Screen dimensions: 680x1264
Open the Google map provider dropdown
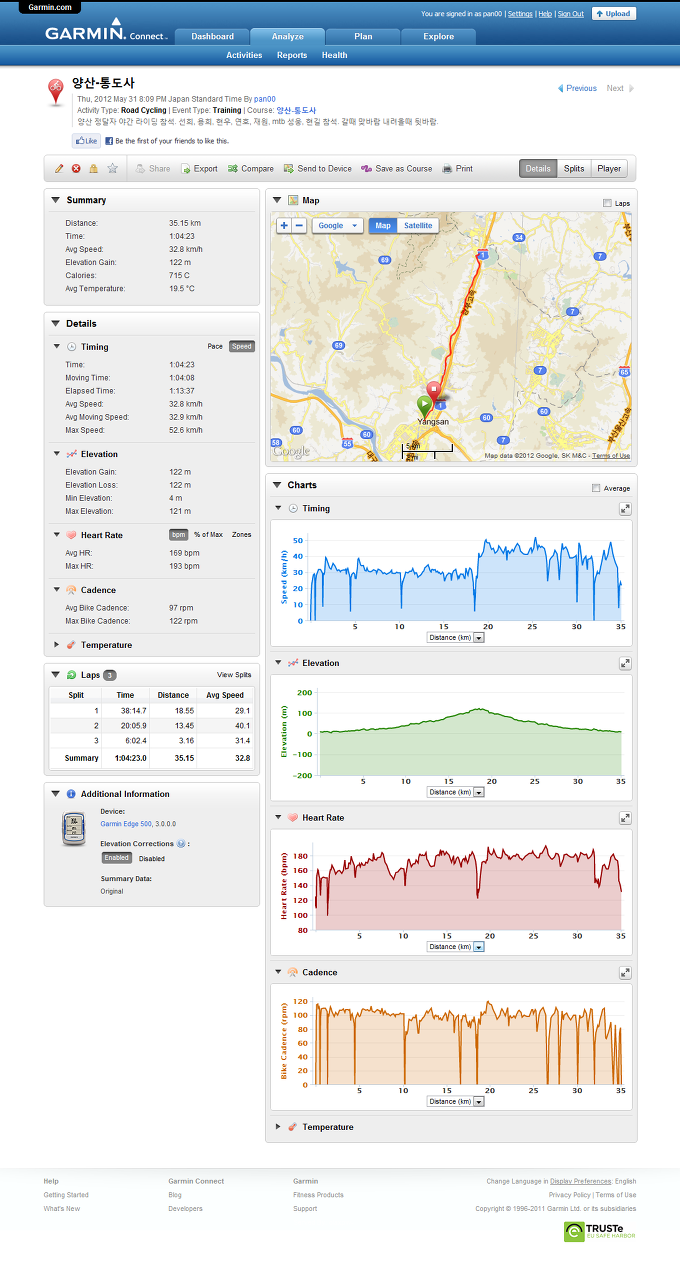338,226
